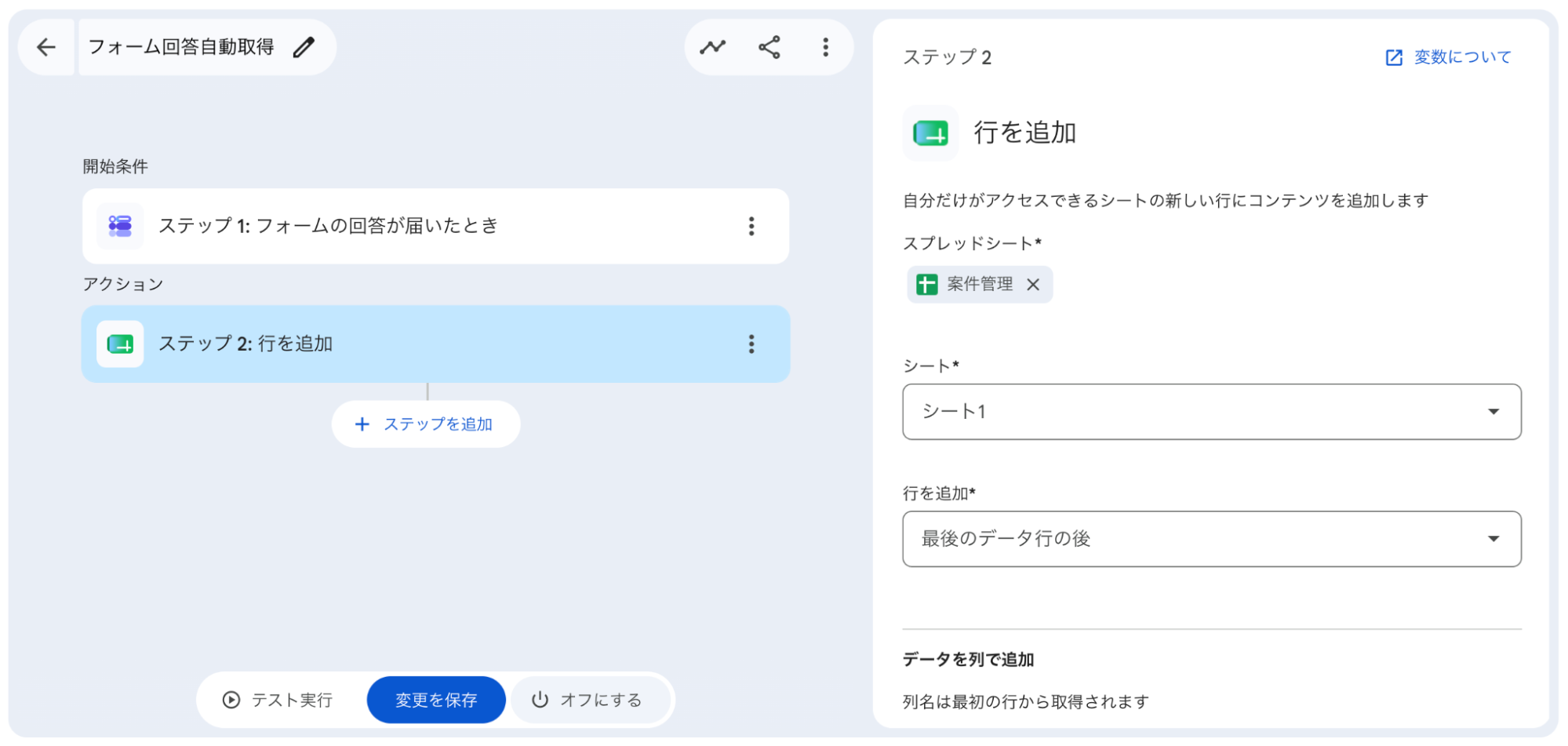This screenshot has width=1568, height=746.
Task: Click the データを列で追加 heading
Action: tap(969, 660)
